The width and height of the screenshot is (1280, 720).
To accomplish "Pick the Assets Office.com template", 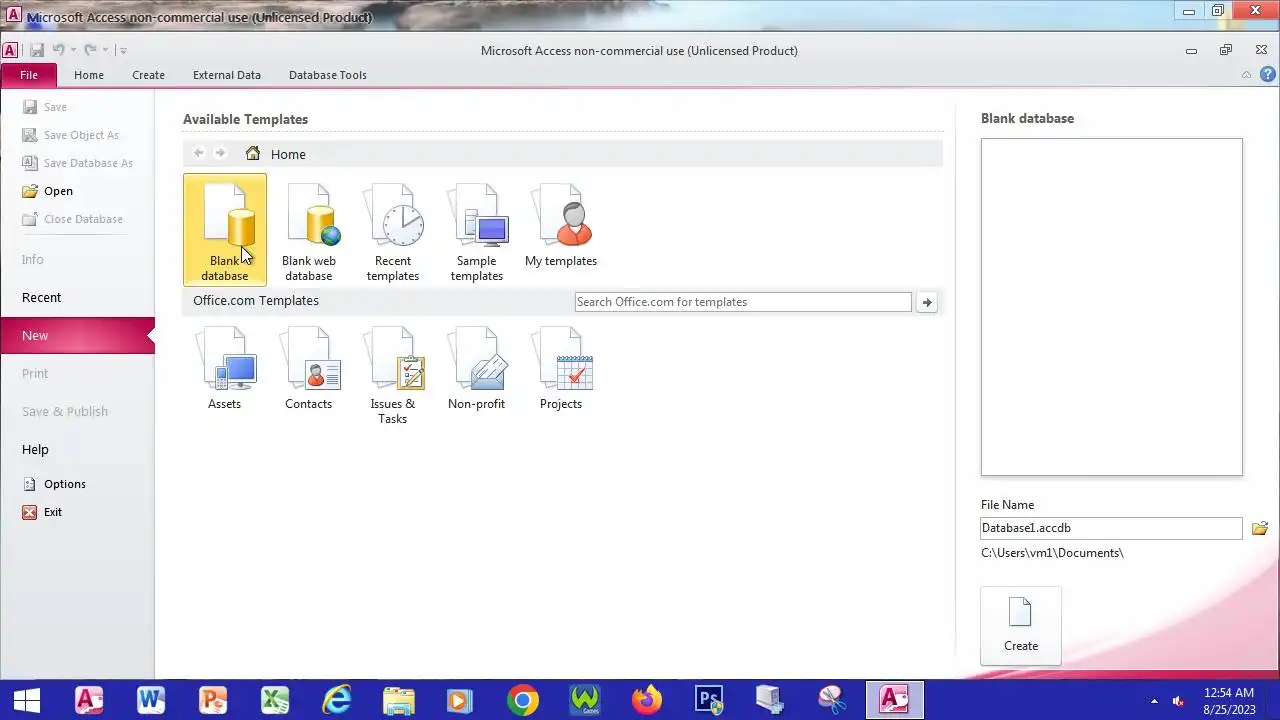I will click(x=225, y=368).
